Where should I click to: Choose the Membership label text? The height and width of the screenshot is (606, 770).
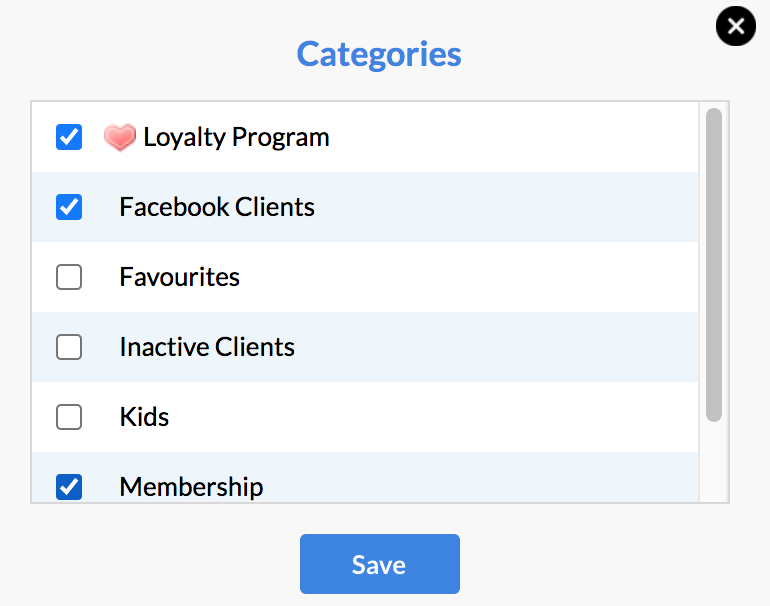(x=192, y=487)
